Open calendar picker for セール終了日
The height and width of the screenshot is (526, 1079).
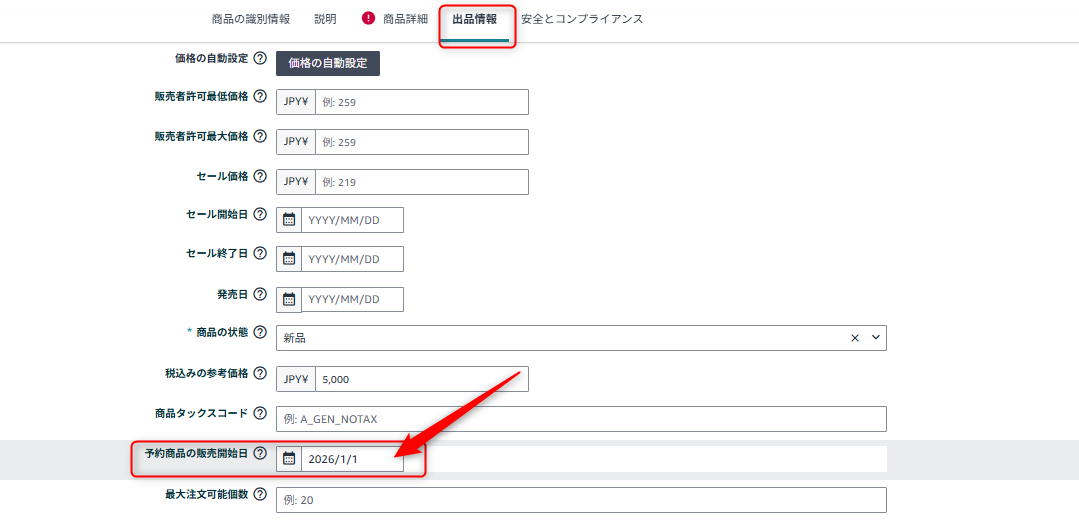point(289,259)
